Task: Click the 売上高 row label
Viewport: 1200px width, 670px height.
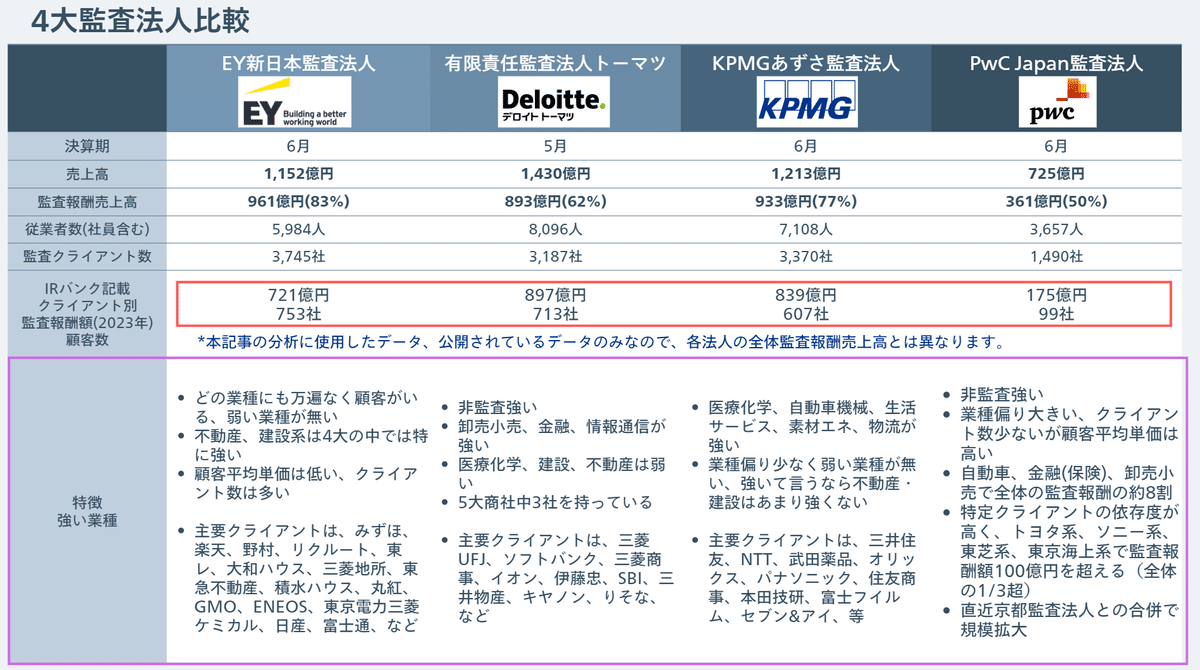Action: 85,173
